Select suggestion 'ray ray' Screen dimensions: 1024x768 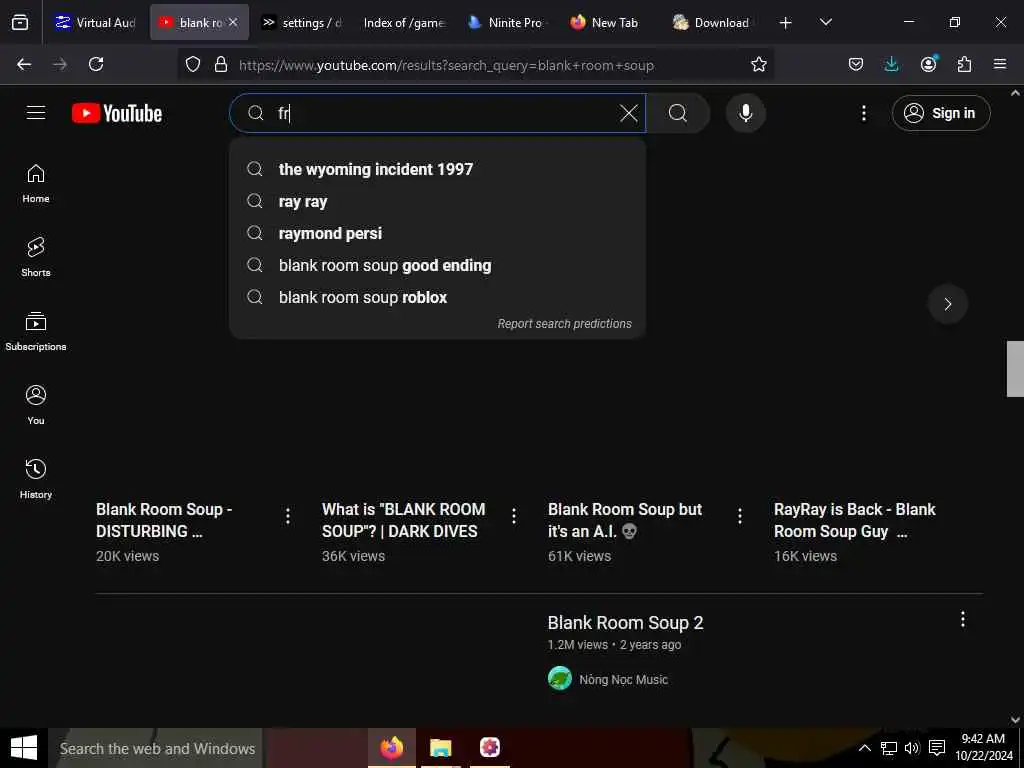point(438,201)
